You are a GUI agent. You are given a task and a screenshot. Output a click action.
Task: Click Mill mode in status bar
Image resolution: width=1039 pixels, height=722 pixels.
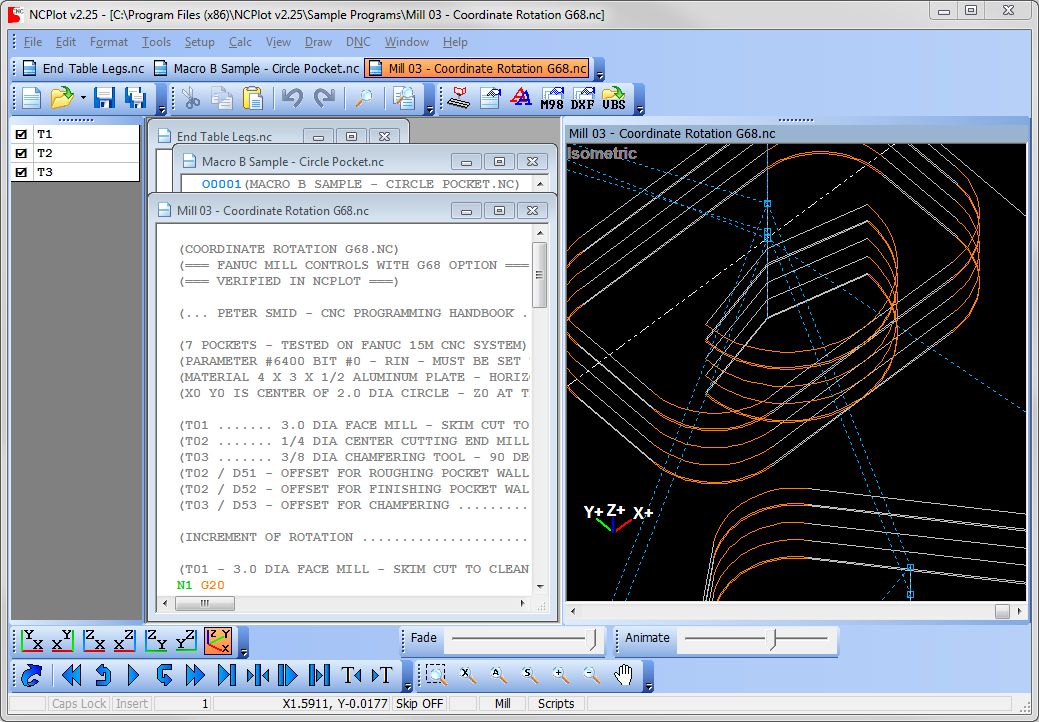[x=502, y=703]
